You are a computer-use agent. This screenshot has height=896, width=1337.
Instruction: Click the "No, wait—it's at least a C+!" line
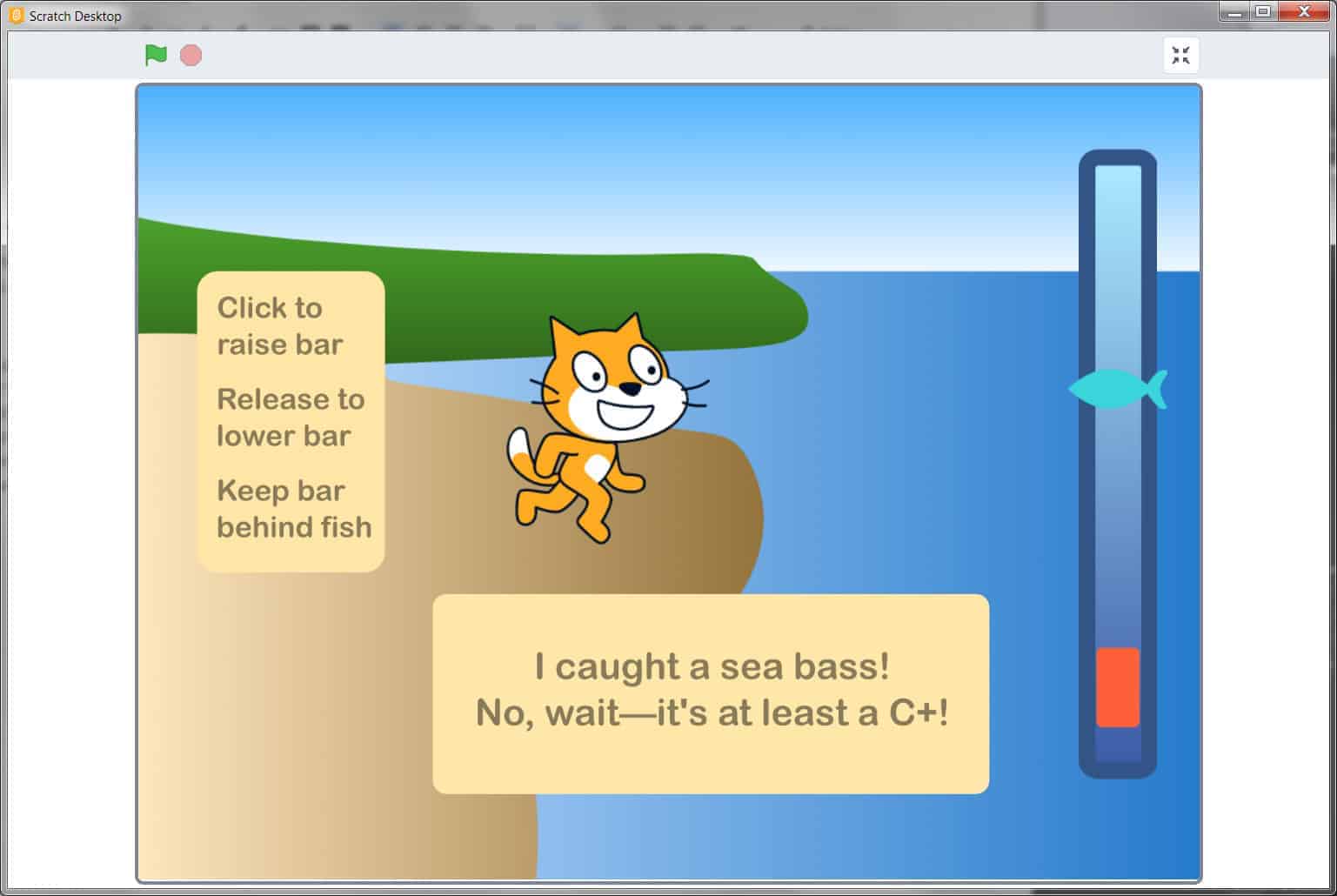click(712, 713)
